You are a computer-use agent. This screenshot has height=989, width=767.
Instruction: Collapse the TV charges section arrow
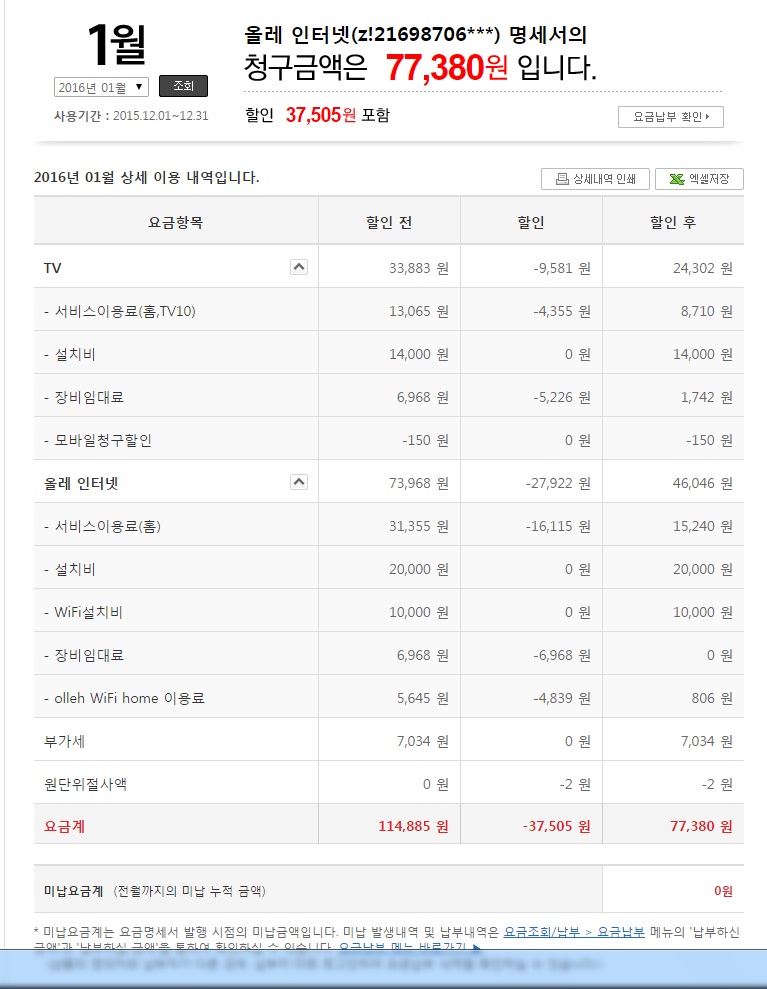click(298, 267)
